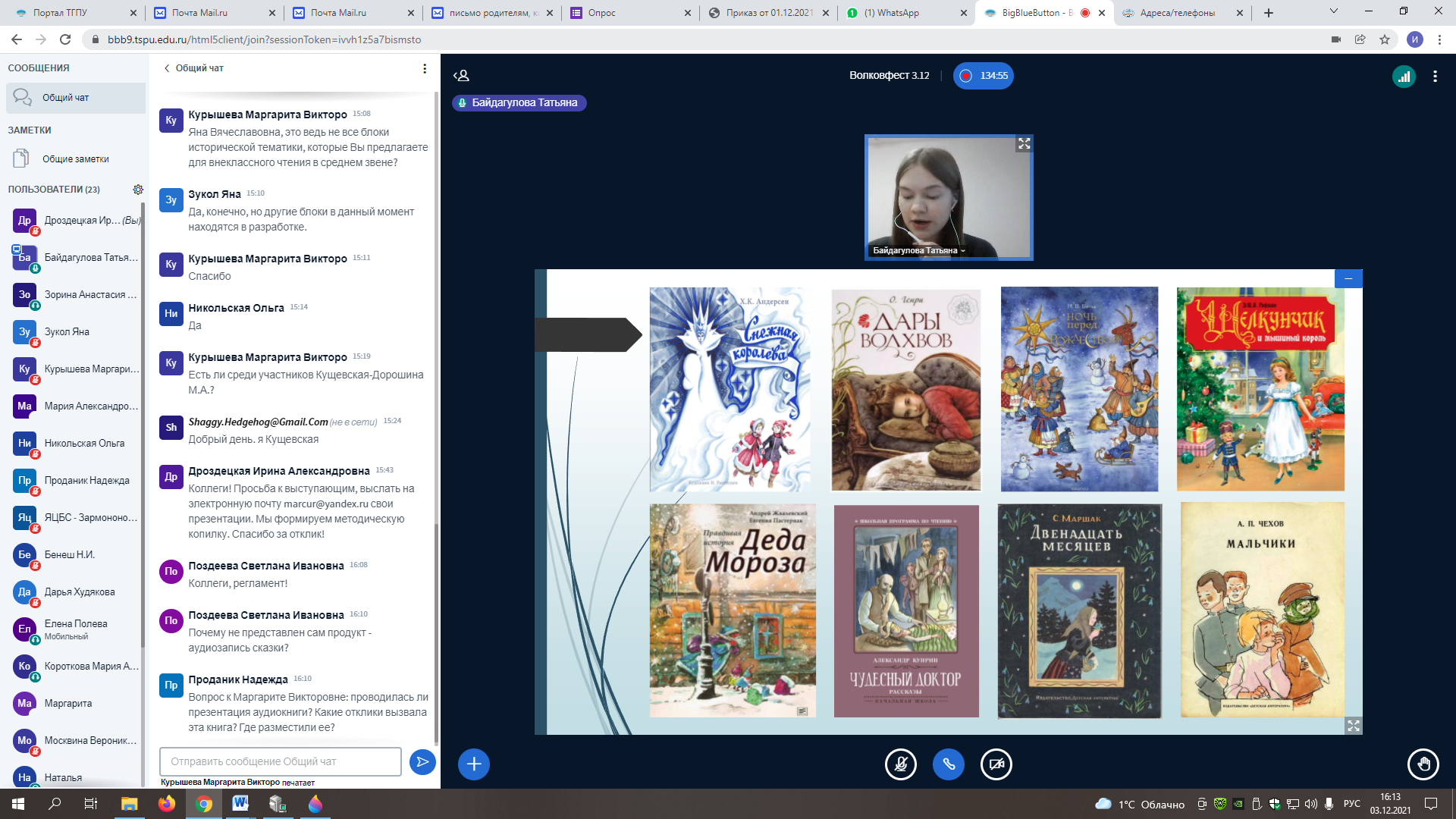
Task: Open the BigBlueButton options three-dot menu
Action: (1435, 76)
